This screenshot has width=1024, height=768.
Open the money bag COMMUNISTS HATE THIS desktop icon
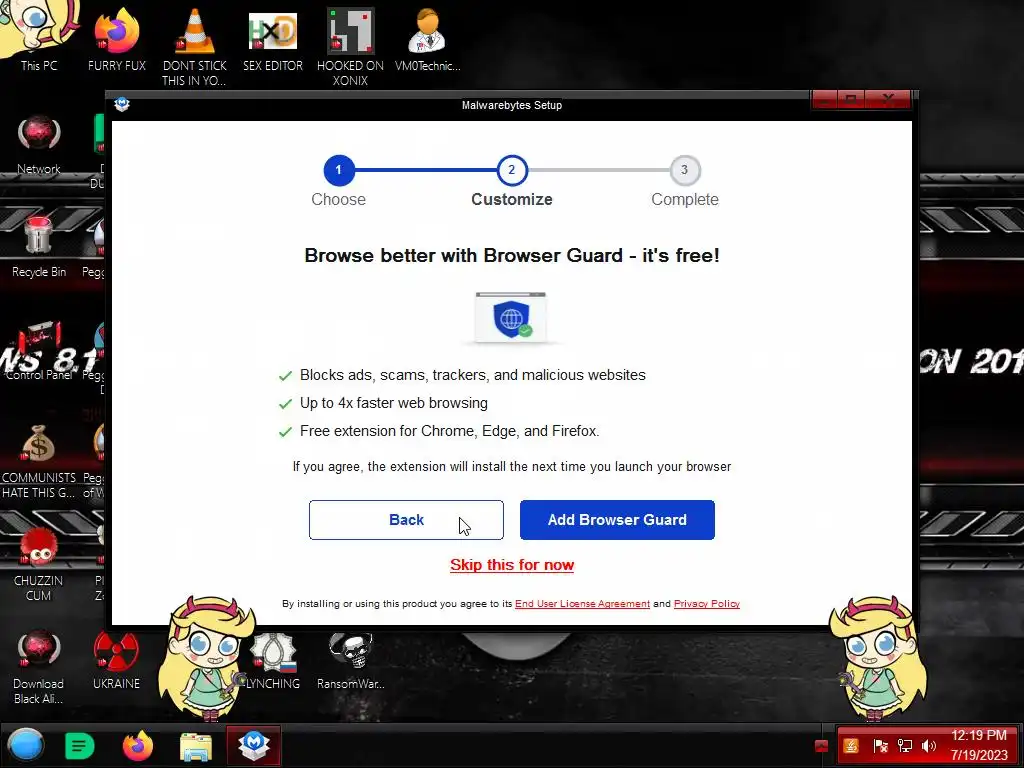39,460
